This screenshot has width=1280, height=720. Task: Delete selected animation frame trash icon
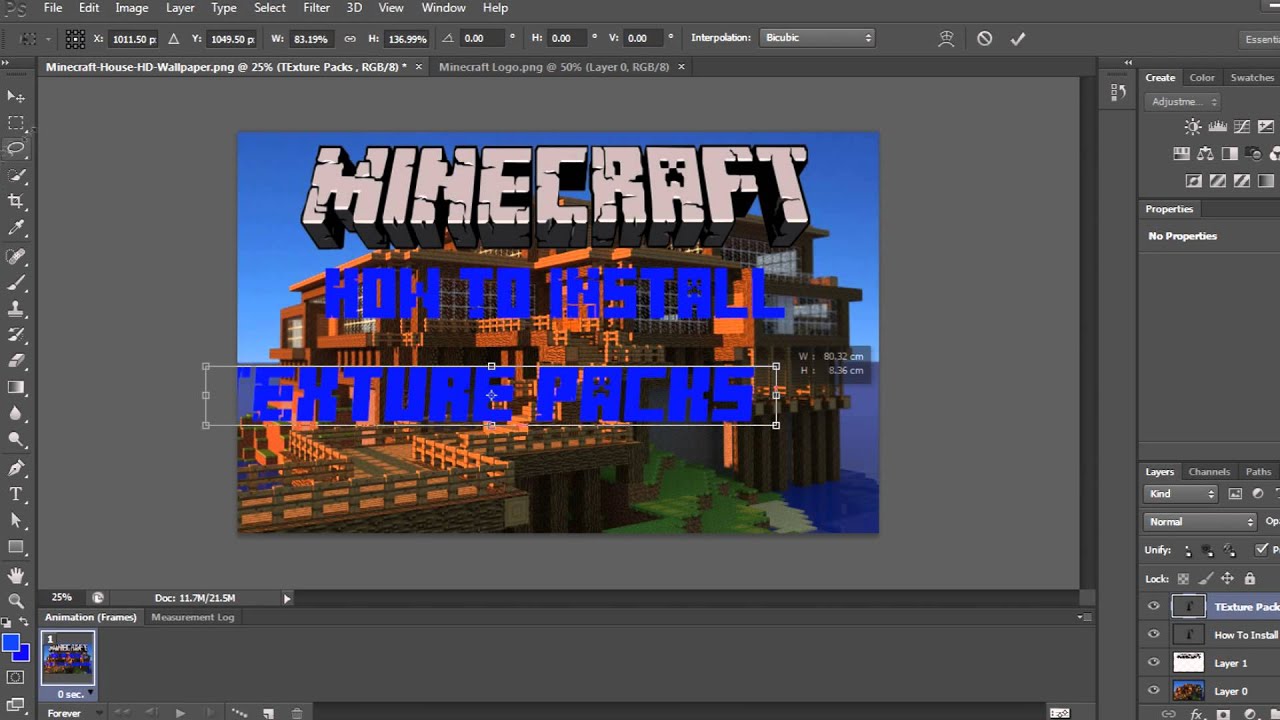[297, 713]
